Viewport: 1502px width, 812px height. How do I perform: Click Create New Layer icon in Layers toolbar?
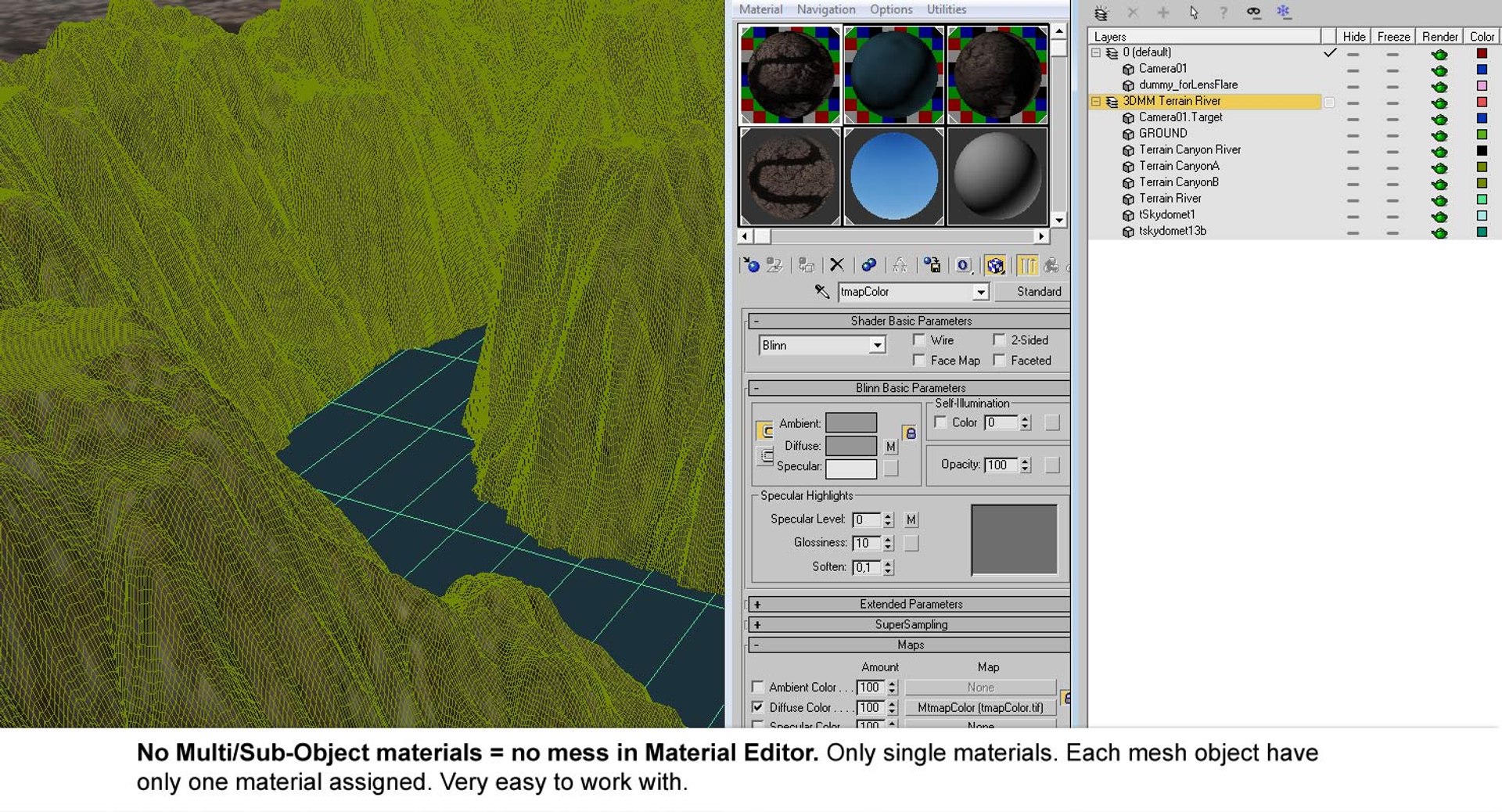coord(1101,13)
